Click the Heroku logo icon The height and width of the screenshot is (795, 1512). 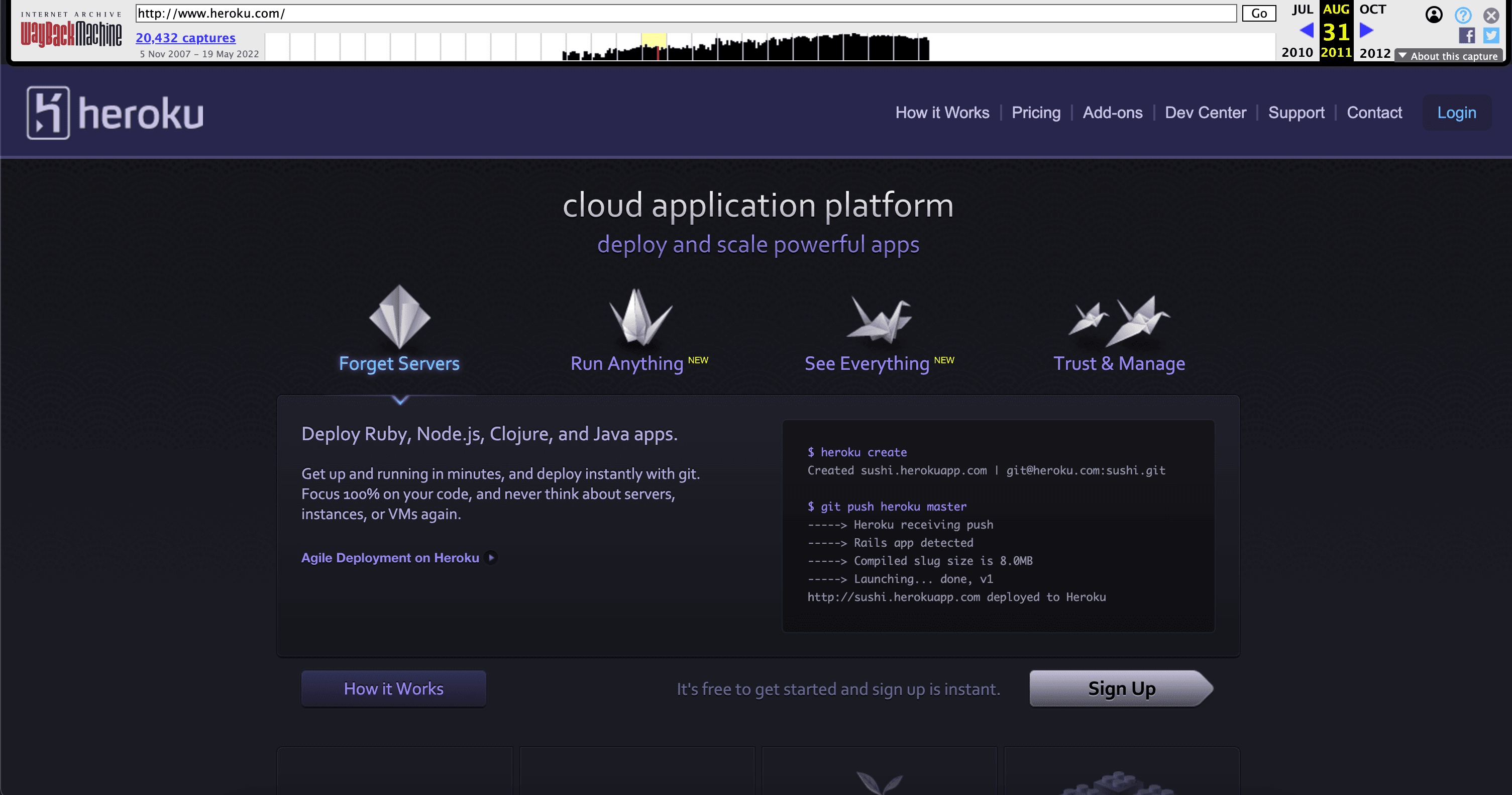click(48, 113)
